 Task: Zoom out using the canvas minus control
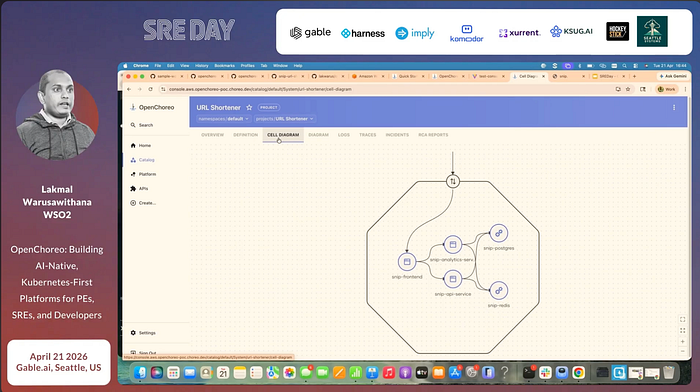pos(682,352)
